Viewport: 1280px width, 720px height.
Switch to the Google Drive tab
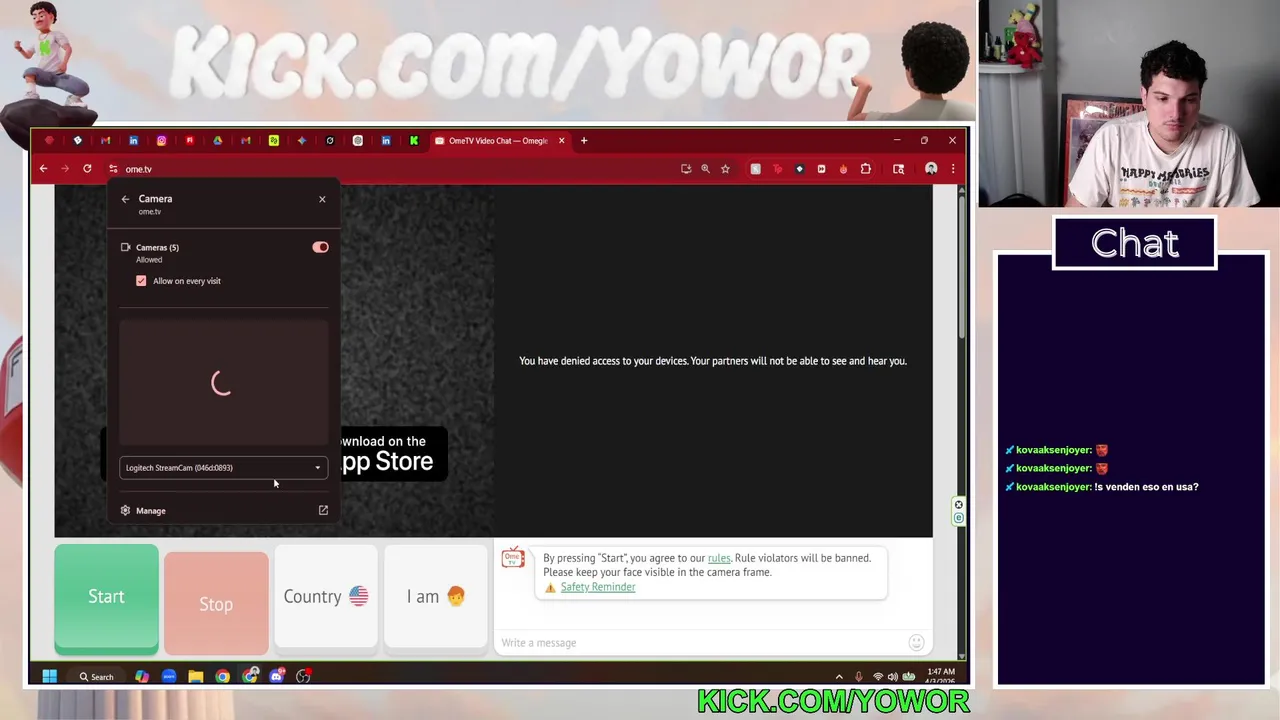click(217, 141)
